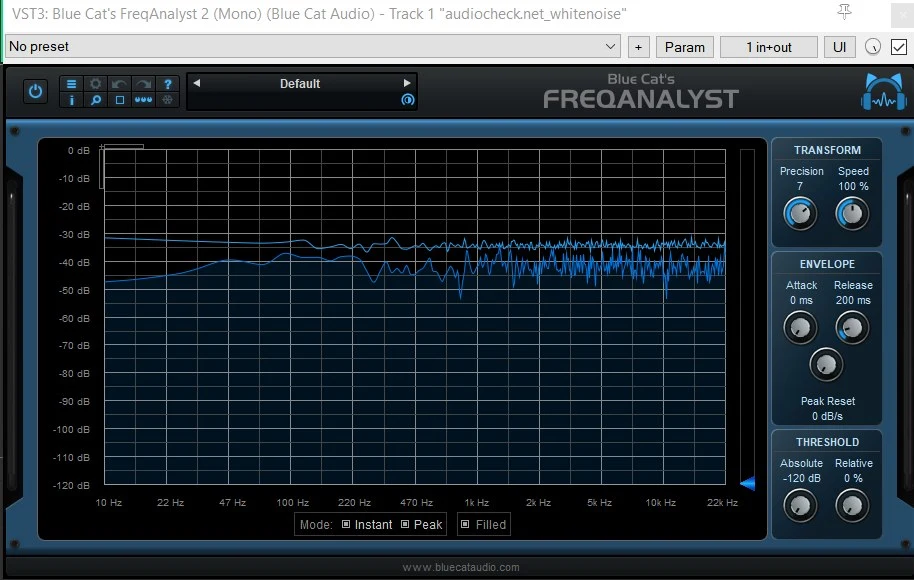Click the square window-size icon
This screenshot has height=580, width=914.
119,100
